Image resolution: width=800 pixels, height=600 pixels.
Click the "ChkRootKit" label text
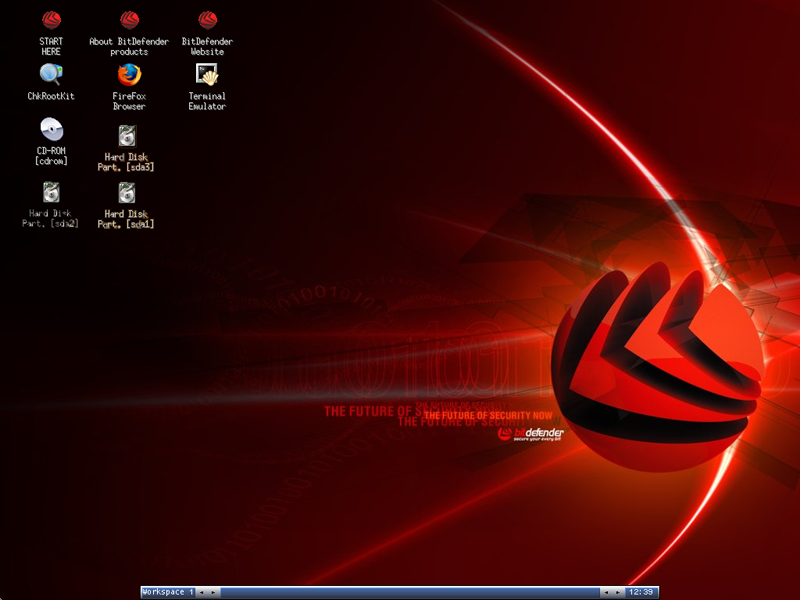click(51, 96)
